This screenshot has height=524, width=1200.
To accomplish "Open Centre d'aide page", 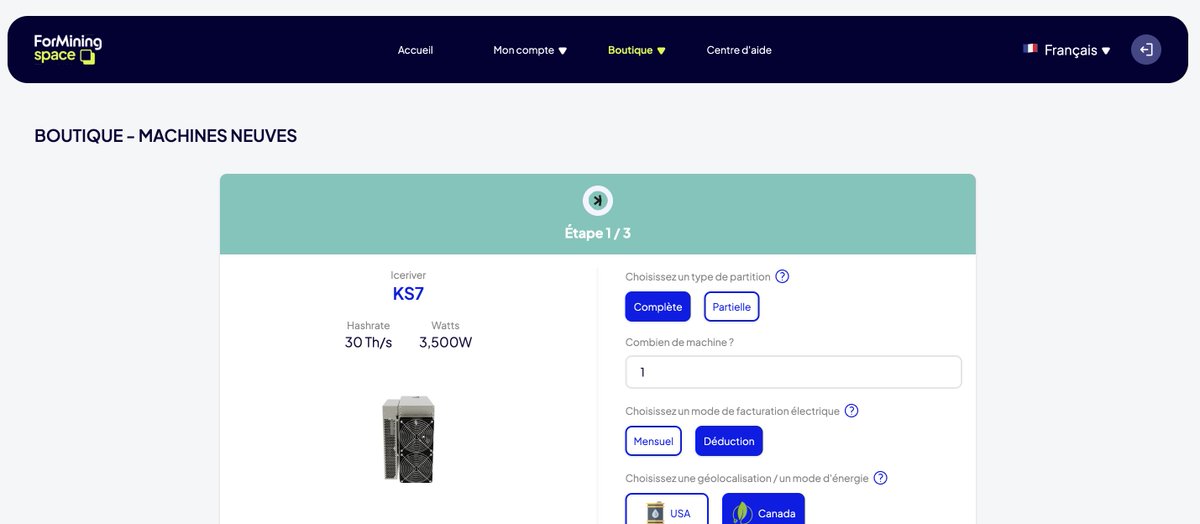I will [739, 50].
